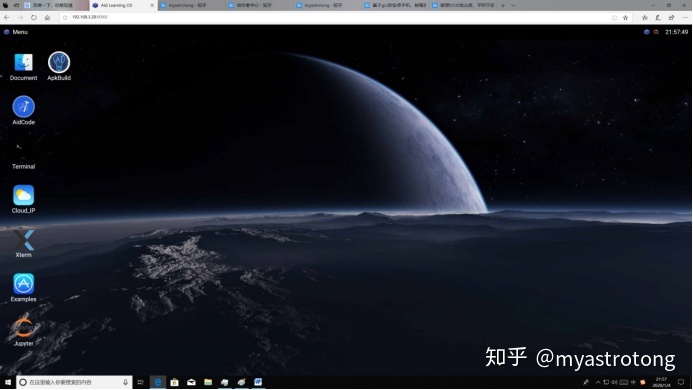Screen dimensions: 693x390
Task: Close the Aid Learning OS tab
Action: coord(152,5)
